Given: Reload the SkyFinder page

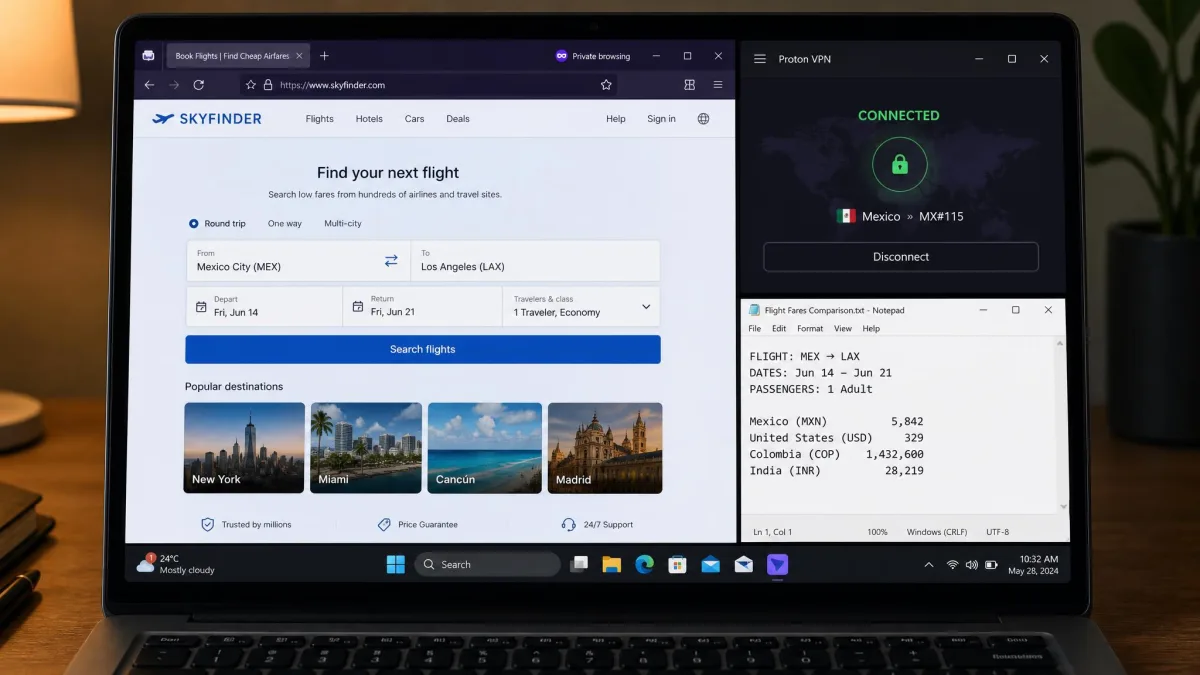Looking at the screenshot, I should click(x=199, y=85).
